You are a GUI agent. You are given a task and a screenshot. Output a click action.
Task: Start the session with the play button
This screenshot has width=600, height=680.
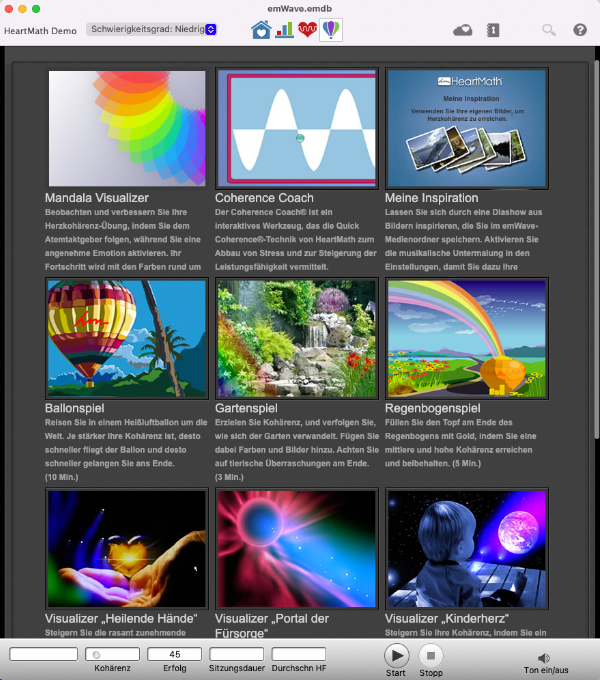pos(397,656)
